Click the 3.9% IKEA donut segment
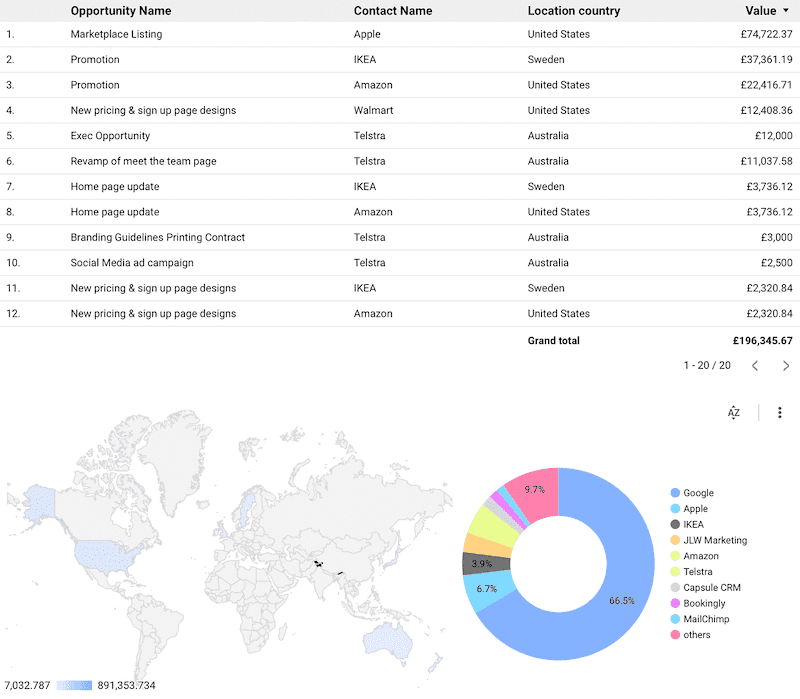 pos(482,564)
